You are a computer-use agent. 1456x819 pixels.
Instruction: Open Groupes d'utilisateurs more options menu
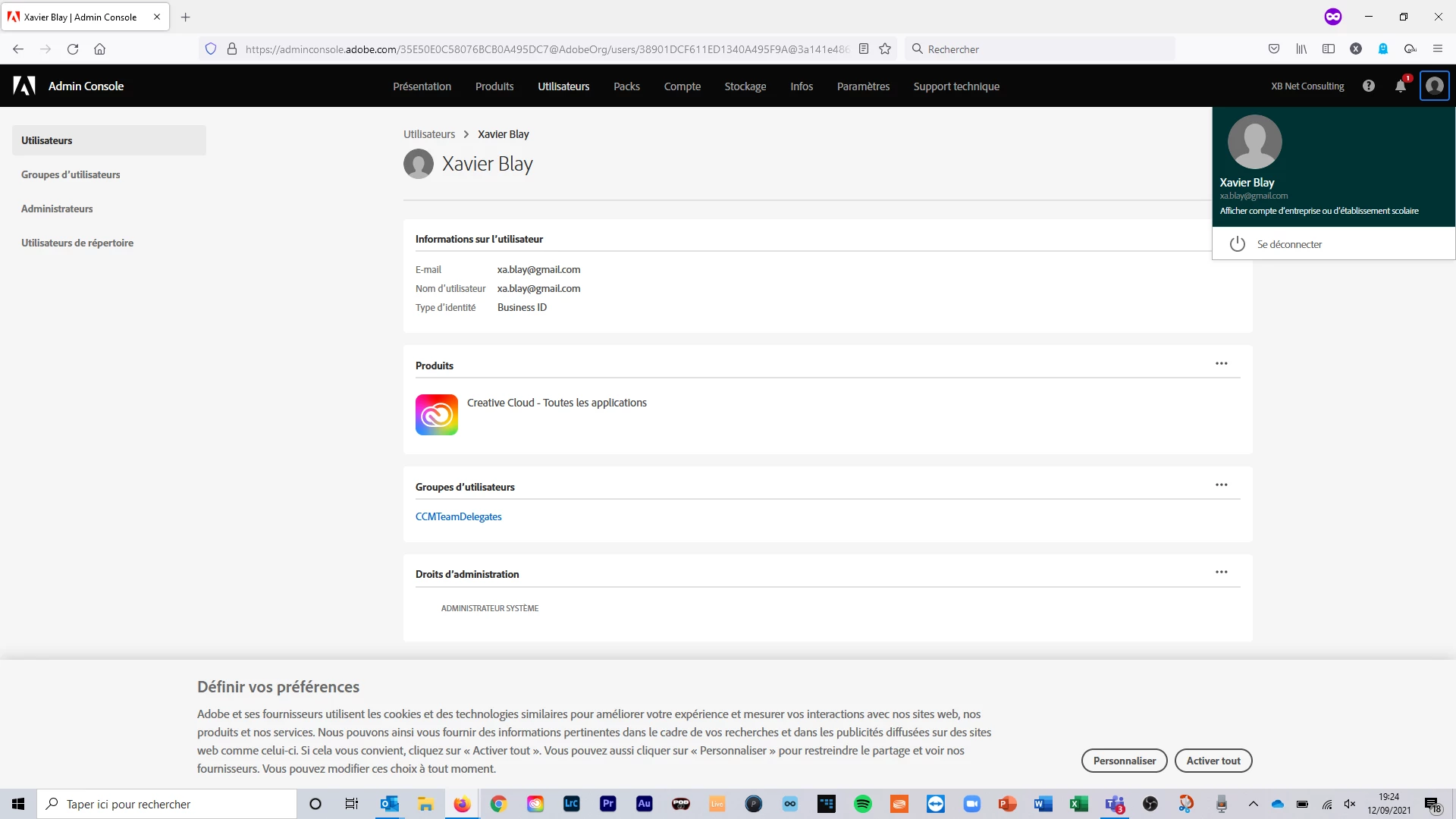click(x=1221, y=485)
